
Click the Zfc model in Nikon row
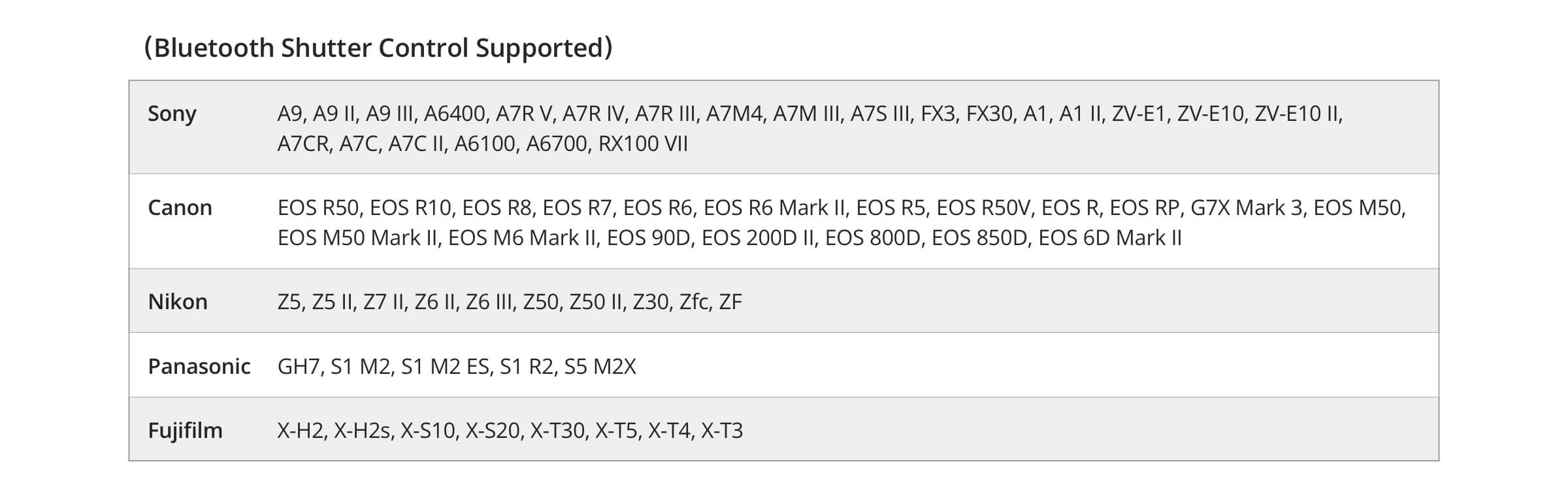click(694, 302)
